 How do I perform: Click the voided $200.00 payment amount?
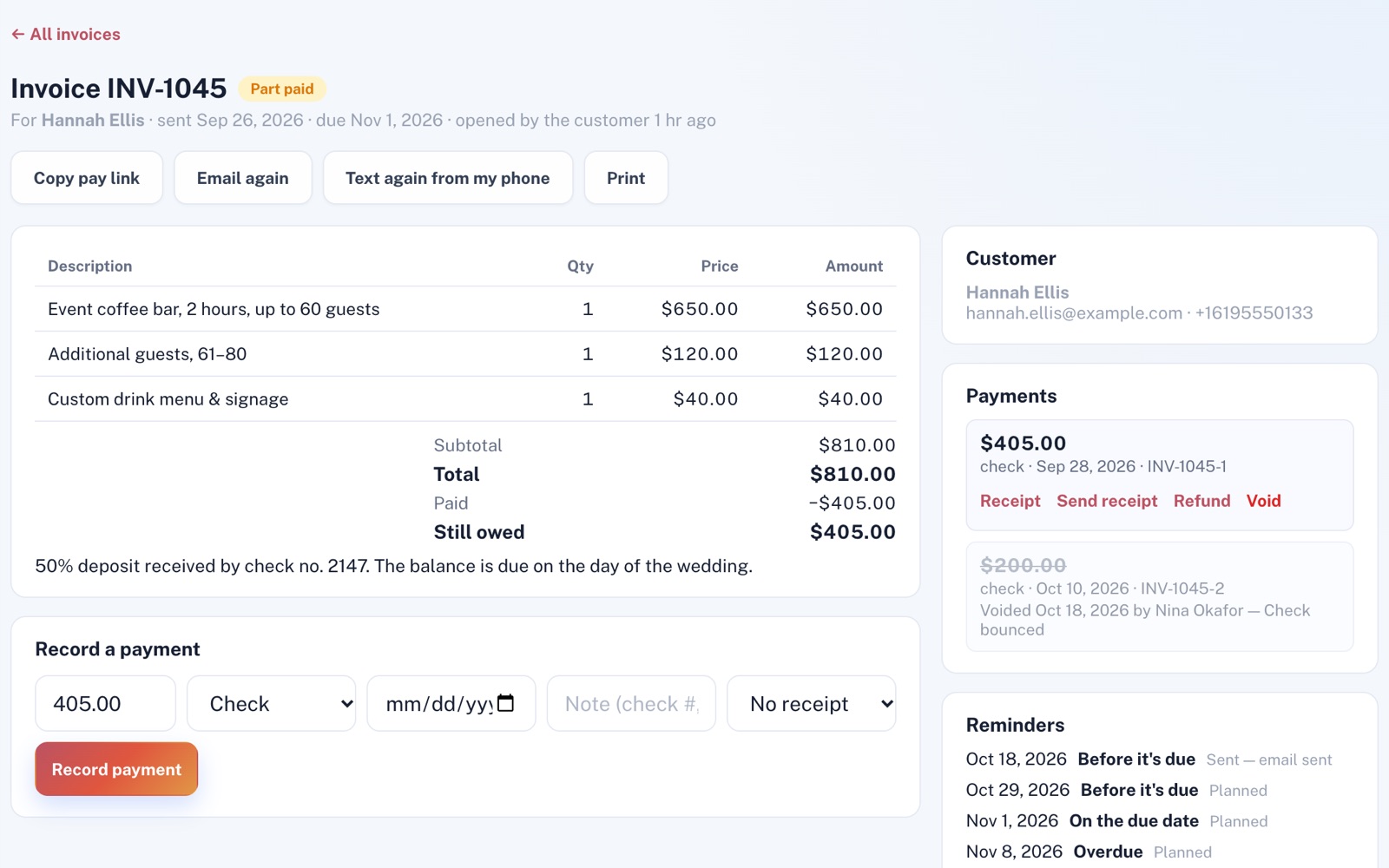(1023, 565)
